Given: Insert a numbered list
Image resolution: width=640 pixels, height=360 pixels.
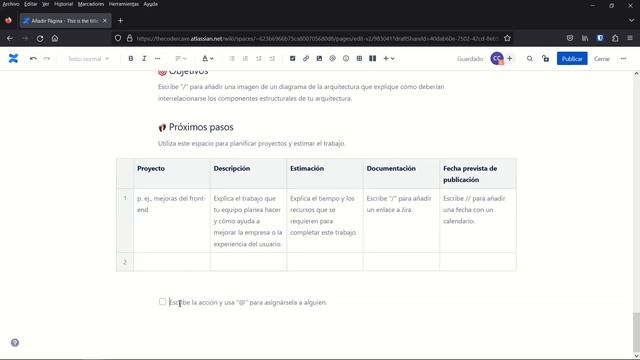Looking at the screenshot, I should click(245, 59).
